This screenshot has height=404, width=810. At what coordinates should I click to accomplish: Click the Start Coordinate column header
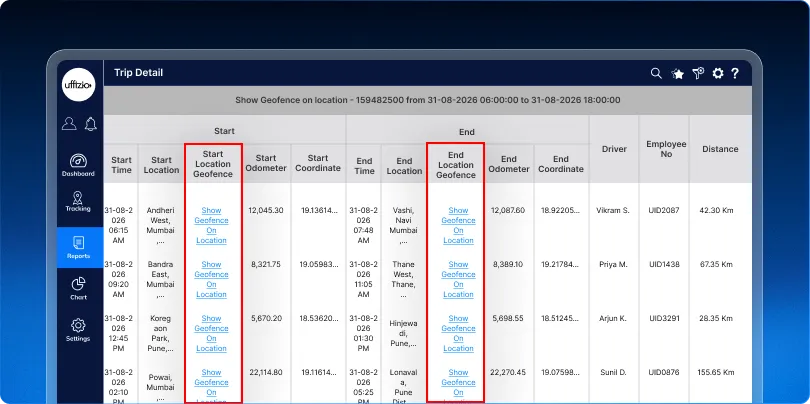click(x=318, y=163)
